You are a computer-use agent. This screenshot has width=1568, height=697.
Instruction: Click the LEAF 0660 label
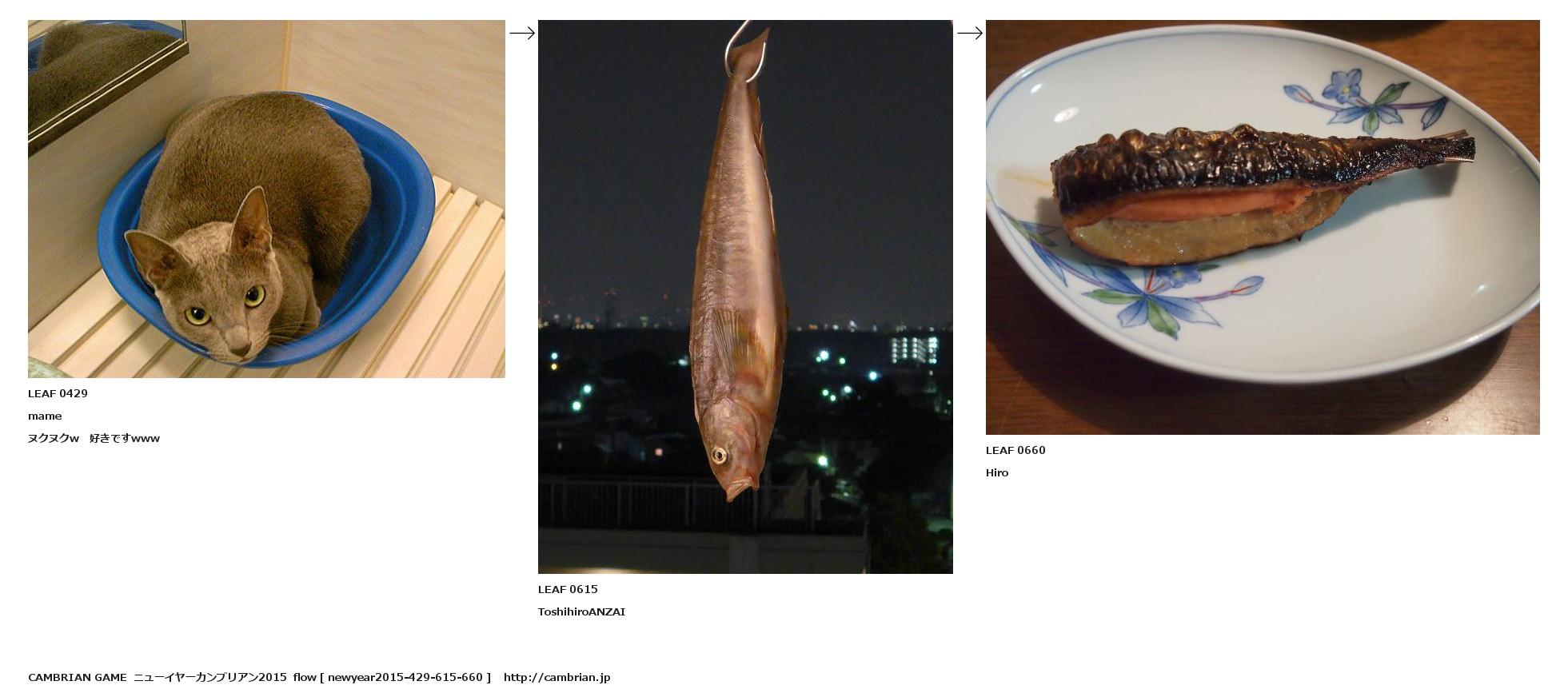(x=1015, y=450)
